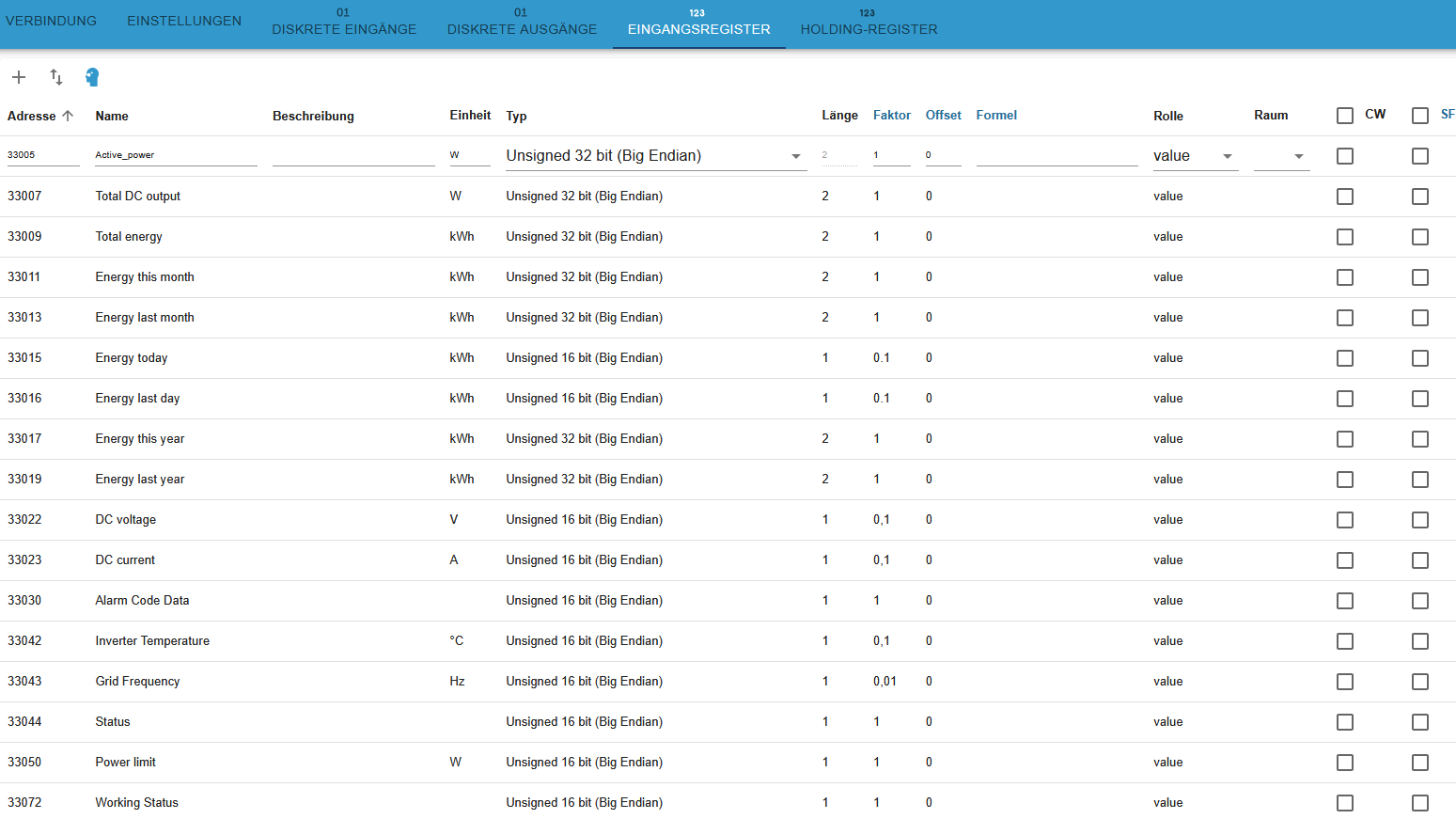Click the address 33072 cell
Image resolution: width=1456 pixels, height=819 pixels.
[x=24, y=802]
